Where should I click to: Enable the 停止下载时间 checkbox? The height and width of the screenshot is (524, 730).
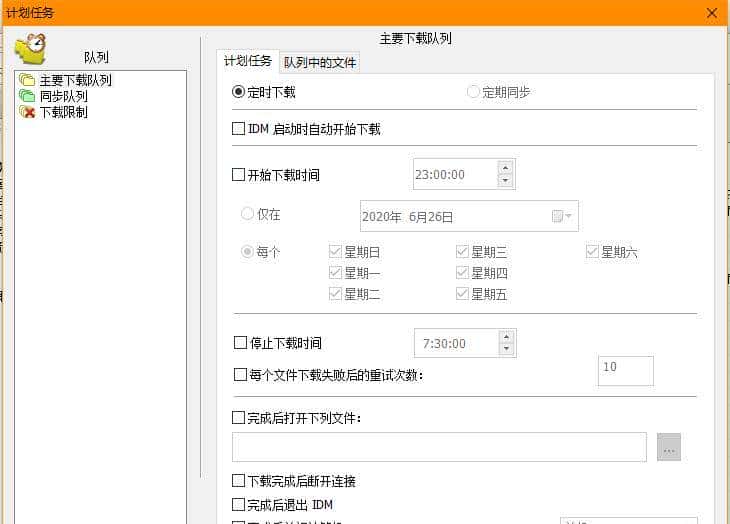coord(240,343)
